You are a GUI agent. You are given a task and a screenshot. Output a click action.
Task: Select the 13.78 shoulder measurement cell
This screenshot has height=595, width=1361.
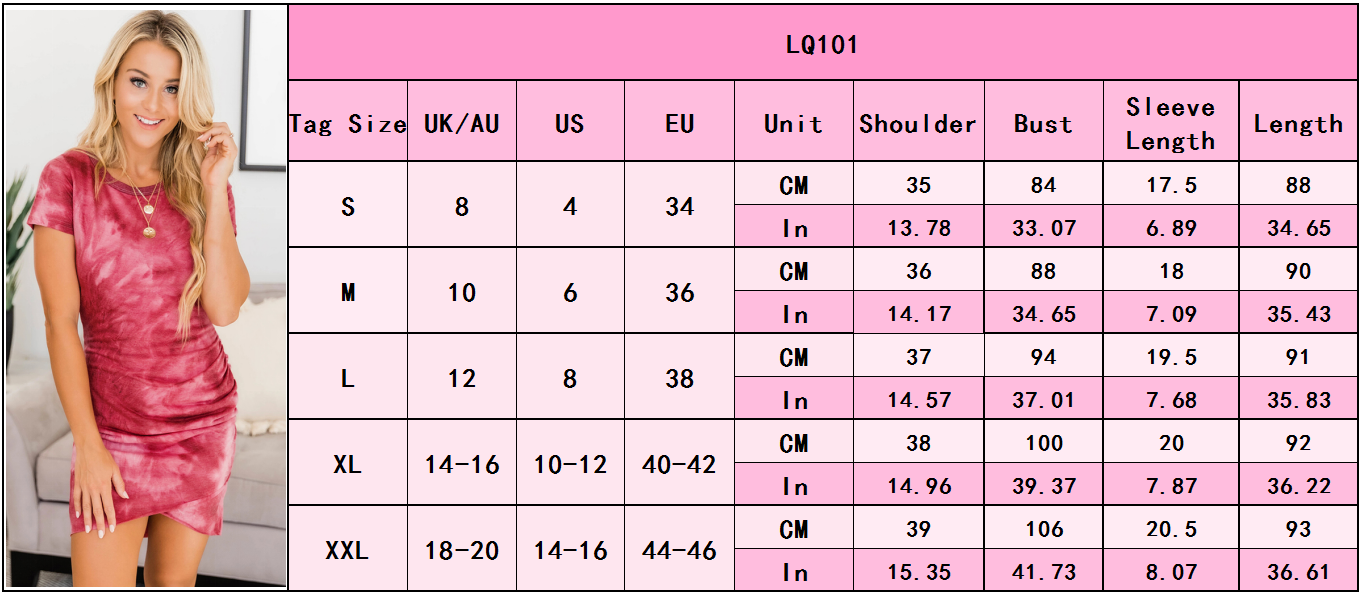(x=918, y=228)
